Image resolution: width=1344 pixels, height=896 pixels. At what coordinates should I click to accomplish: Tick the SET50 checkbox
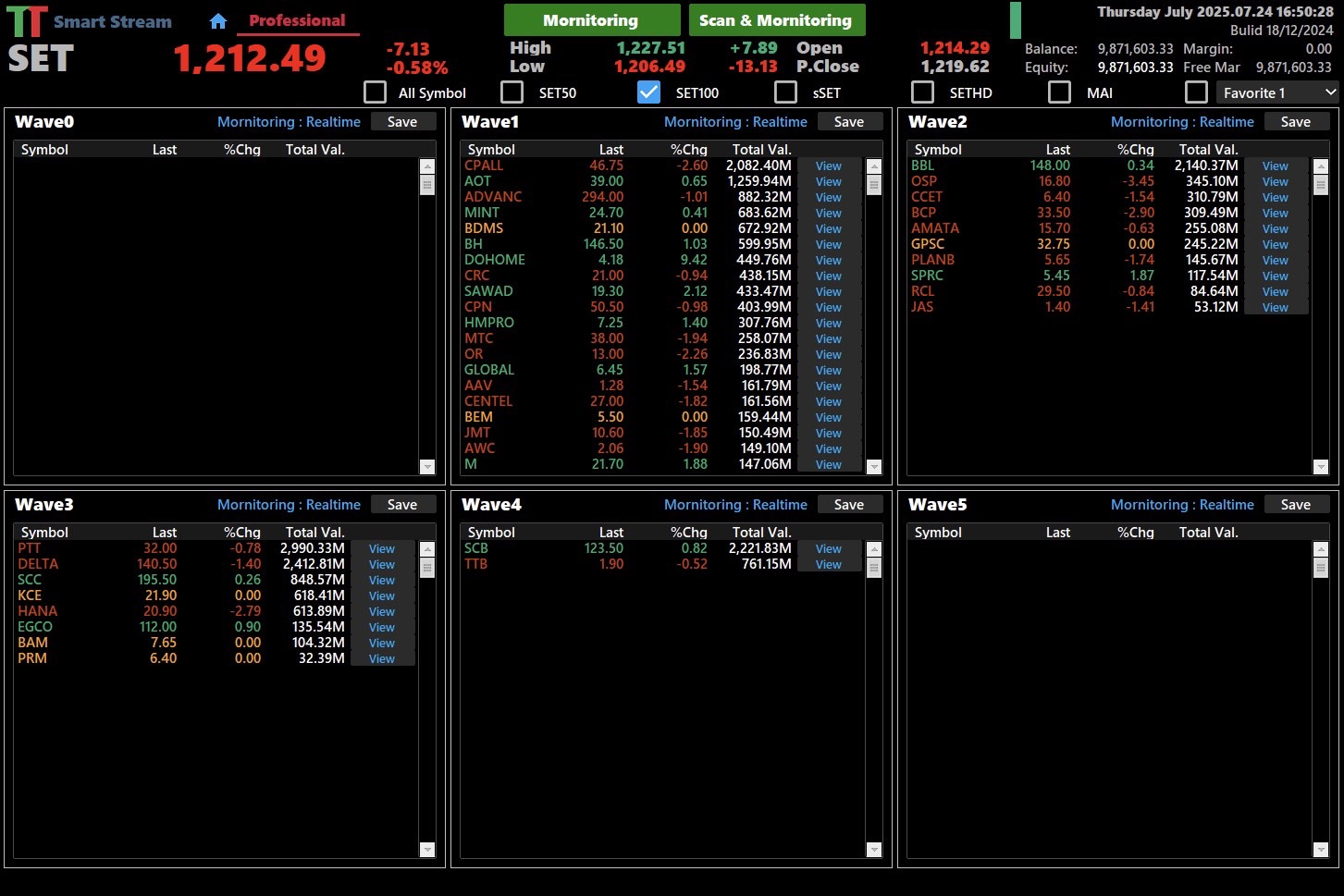[512, 92]
